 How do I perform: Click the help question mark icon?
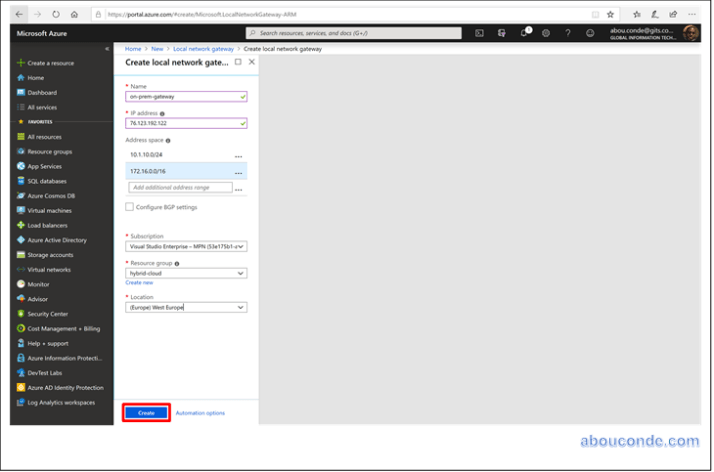(x=568, y=33)
